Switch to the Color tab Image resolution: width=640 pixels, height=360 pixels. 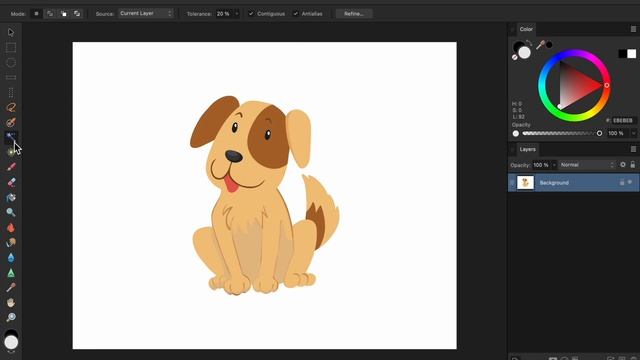pyautogui.click(x=526, y=29)
